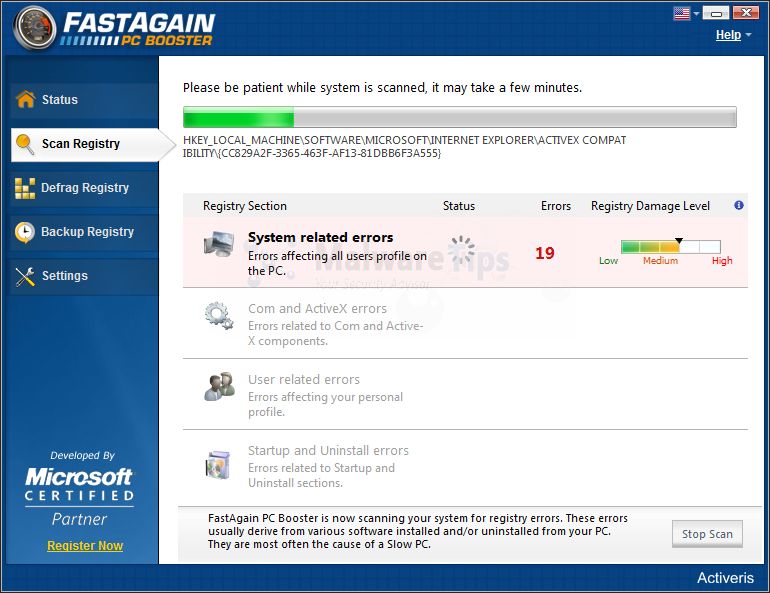Image resolution: width=770 pixels, height=593 pixels.
Task: Click the gears icon for Com and ActiveX errors
Action: point(219,315)
